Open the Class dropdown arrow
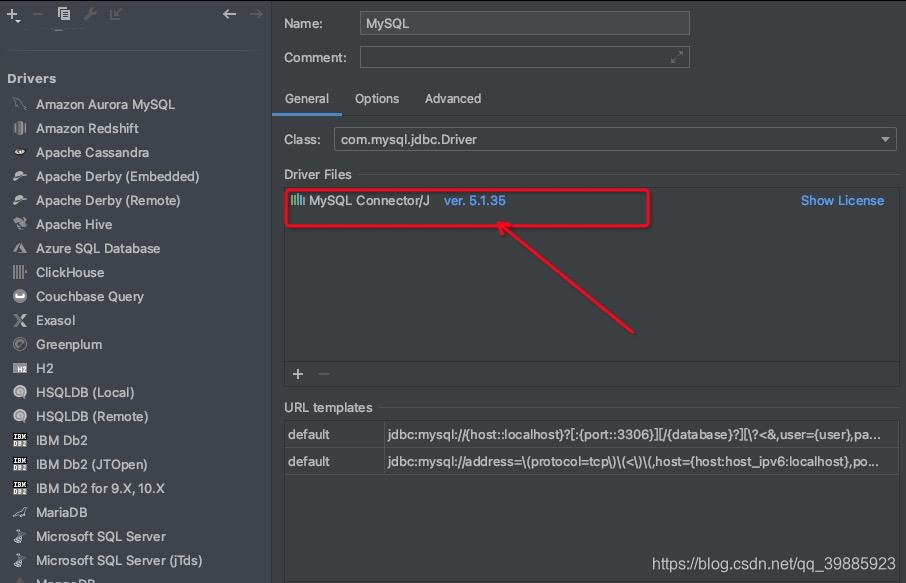The image size is (906, 583). click(x=885, y=139)
